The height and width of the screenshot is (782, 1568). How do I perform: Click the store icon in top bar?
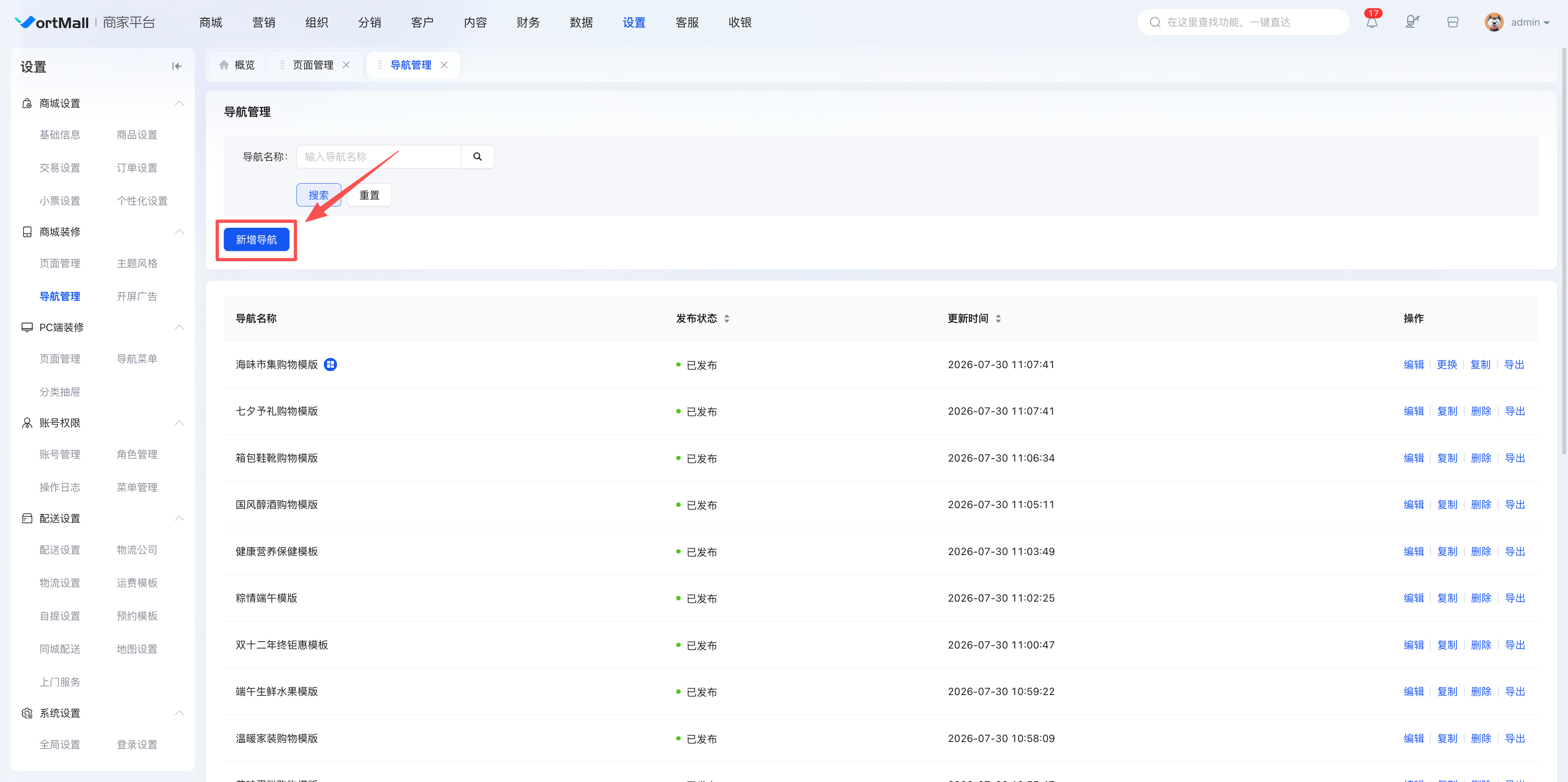point(1452,22)
